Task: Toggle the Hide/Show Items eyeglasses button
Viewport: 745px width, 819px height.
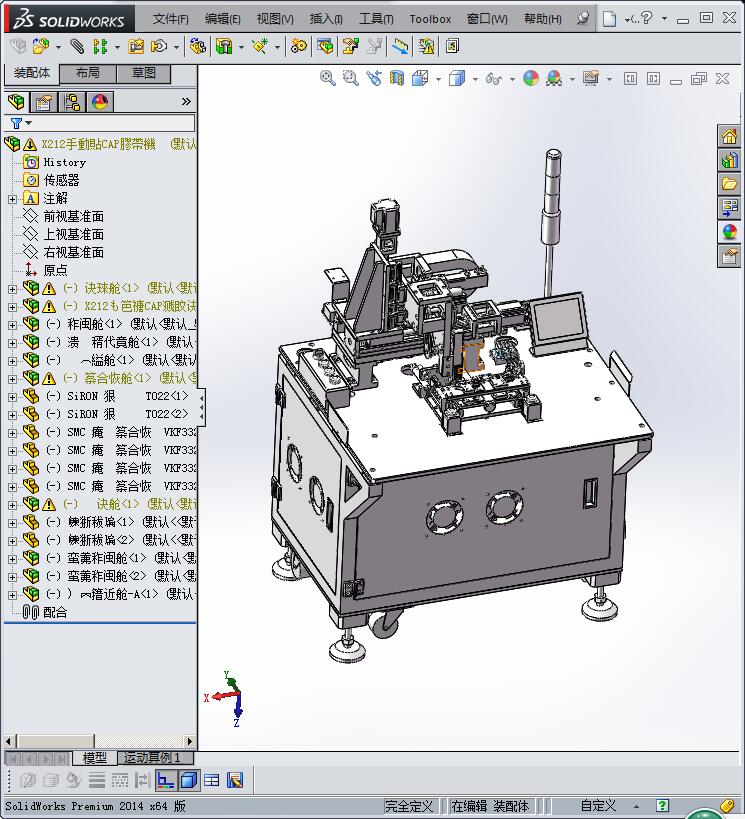Action: point(493,78)
